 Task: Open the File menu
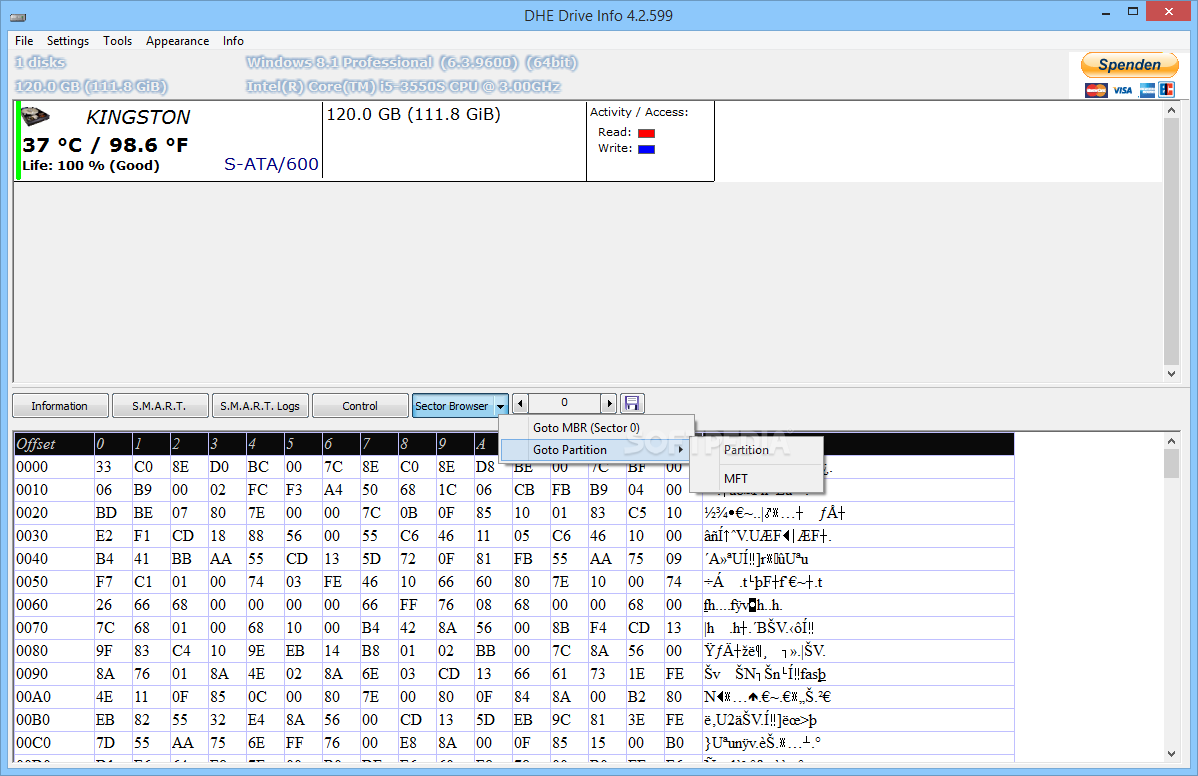[24, 40]
